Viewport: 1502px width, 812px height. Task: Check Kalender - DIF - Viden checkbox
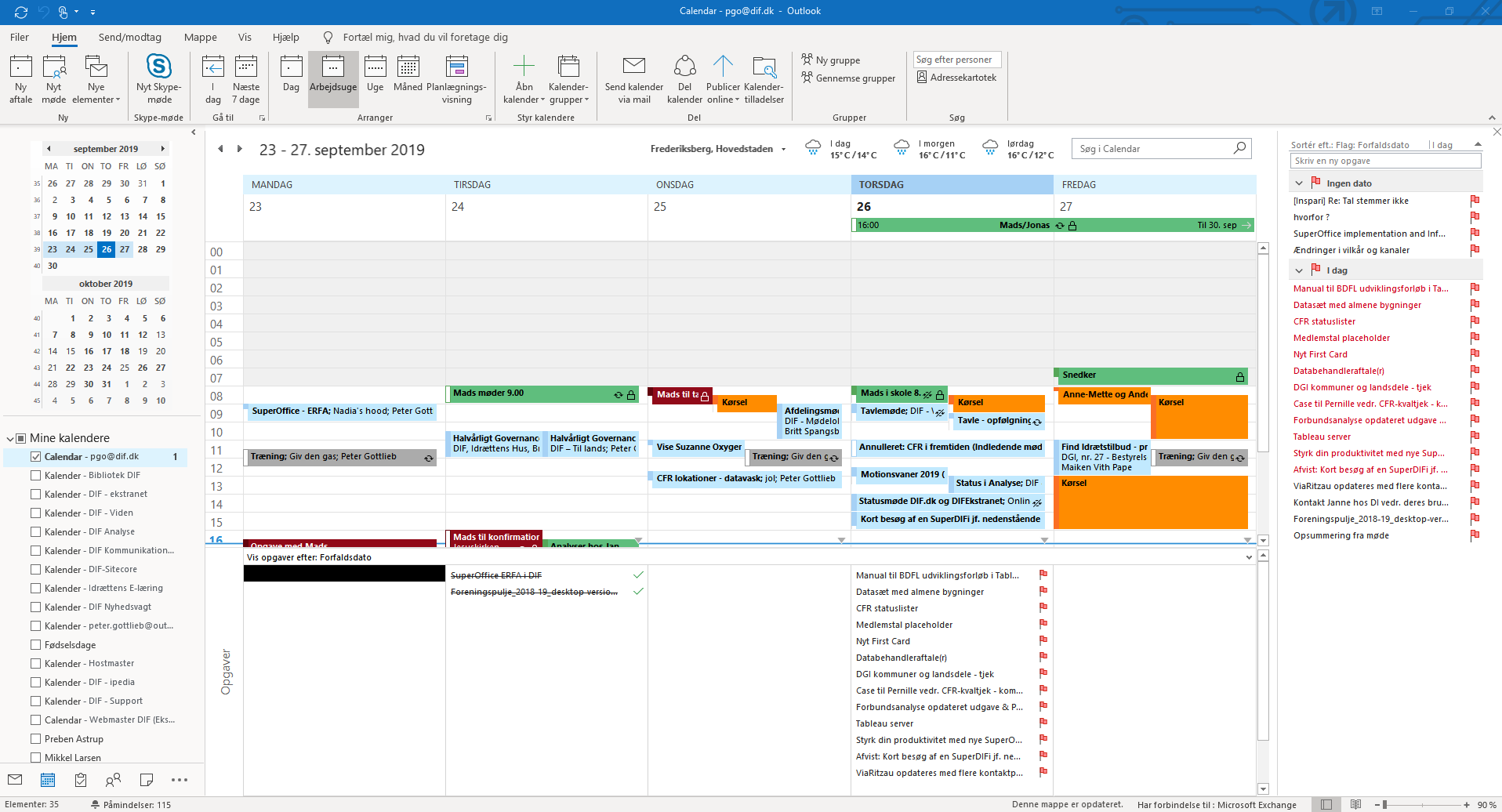click(35, 513)
